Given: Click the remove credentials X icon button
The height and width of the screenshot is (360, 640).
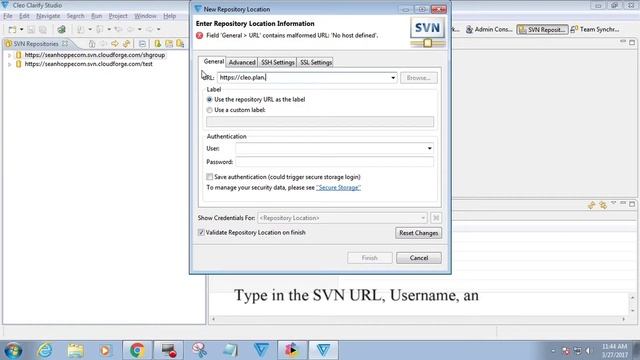Looking at the screenshot, I should (x=436, y=218).
